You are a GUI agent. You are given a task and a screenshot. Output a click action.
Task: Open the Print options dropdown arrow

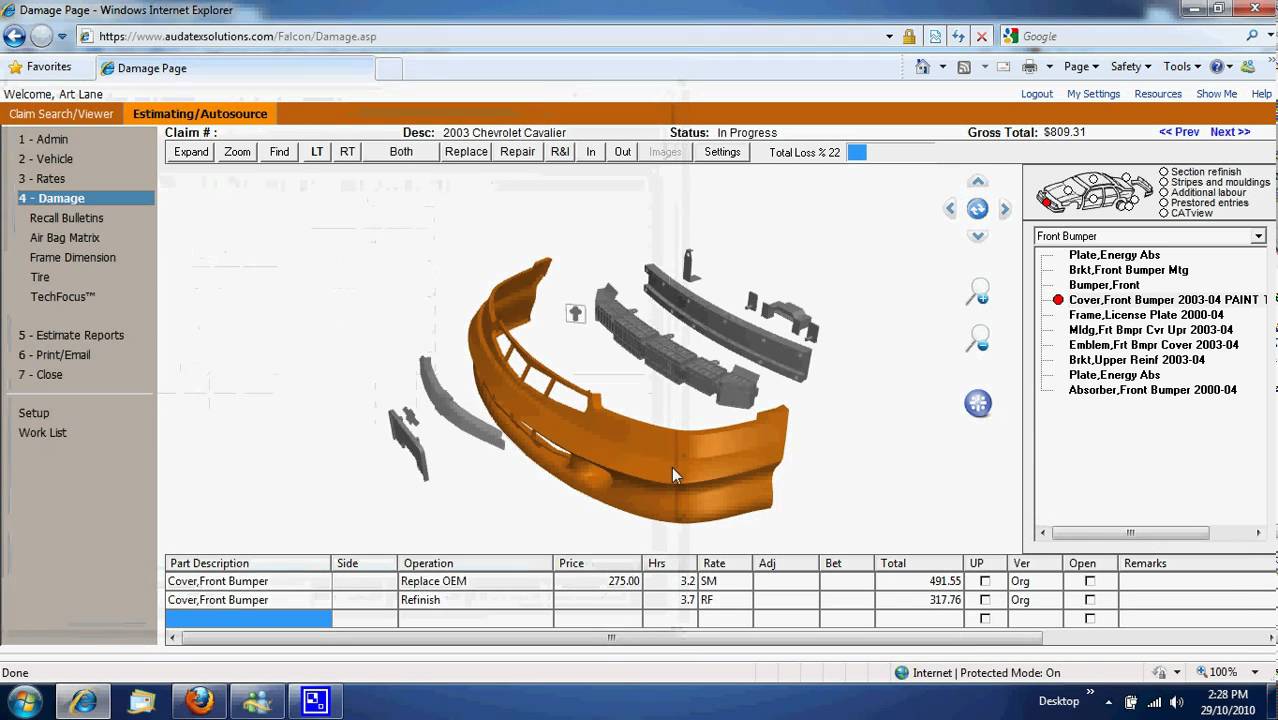pyautogui.click(x=1049, y=67)
